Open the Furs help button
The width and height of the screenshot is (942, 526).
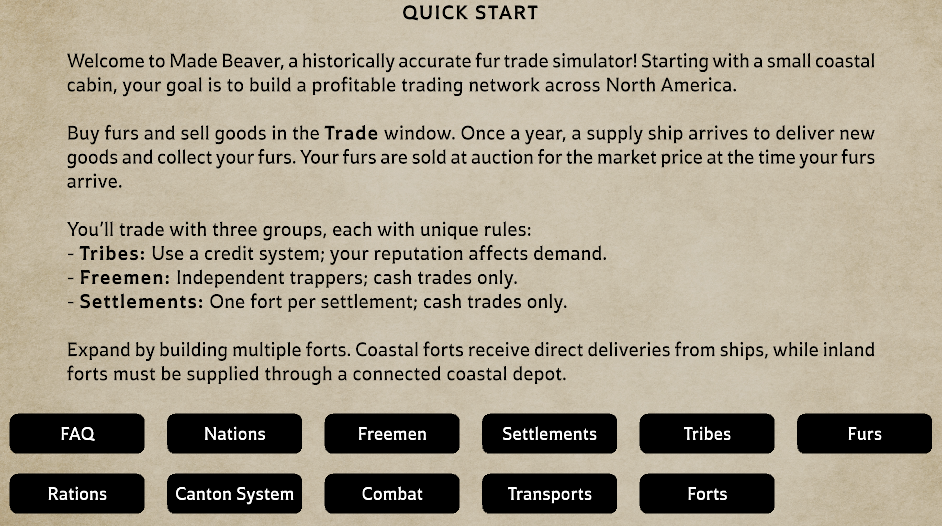[x=864, y=434]
